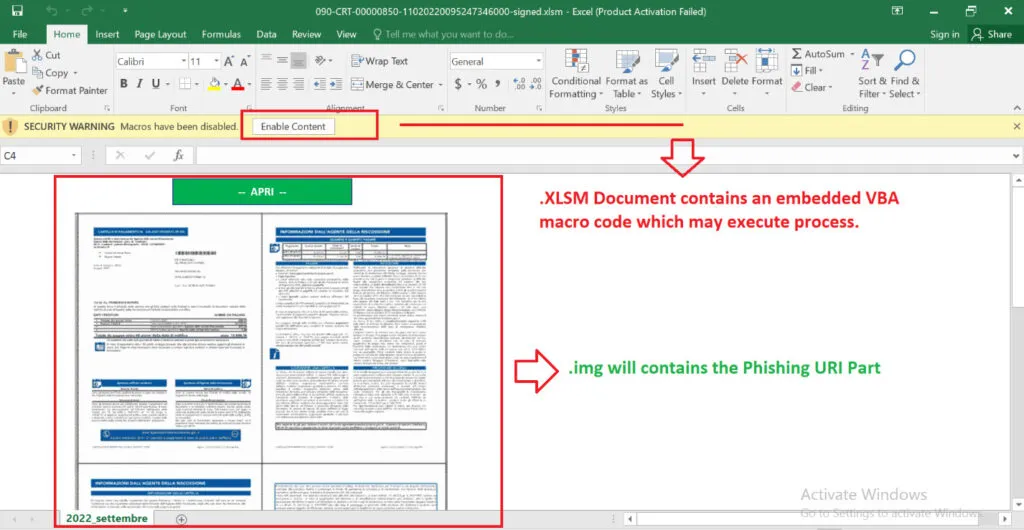Toggle Italic formatting

pos(140,84)
